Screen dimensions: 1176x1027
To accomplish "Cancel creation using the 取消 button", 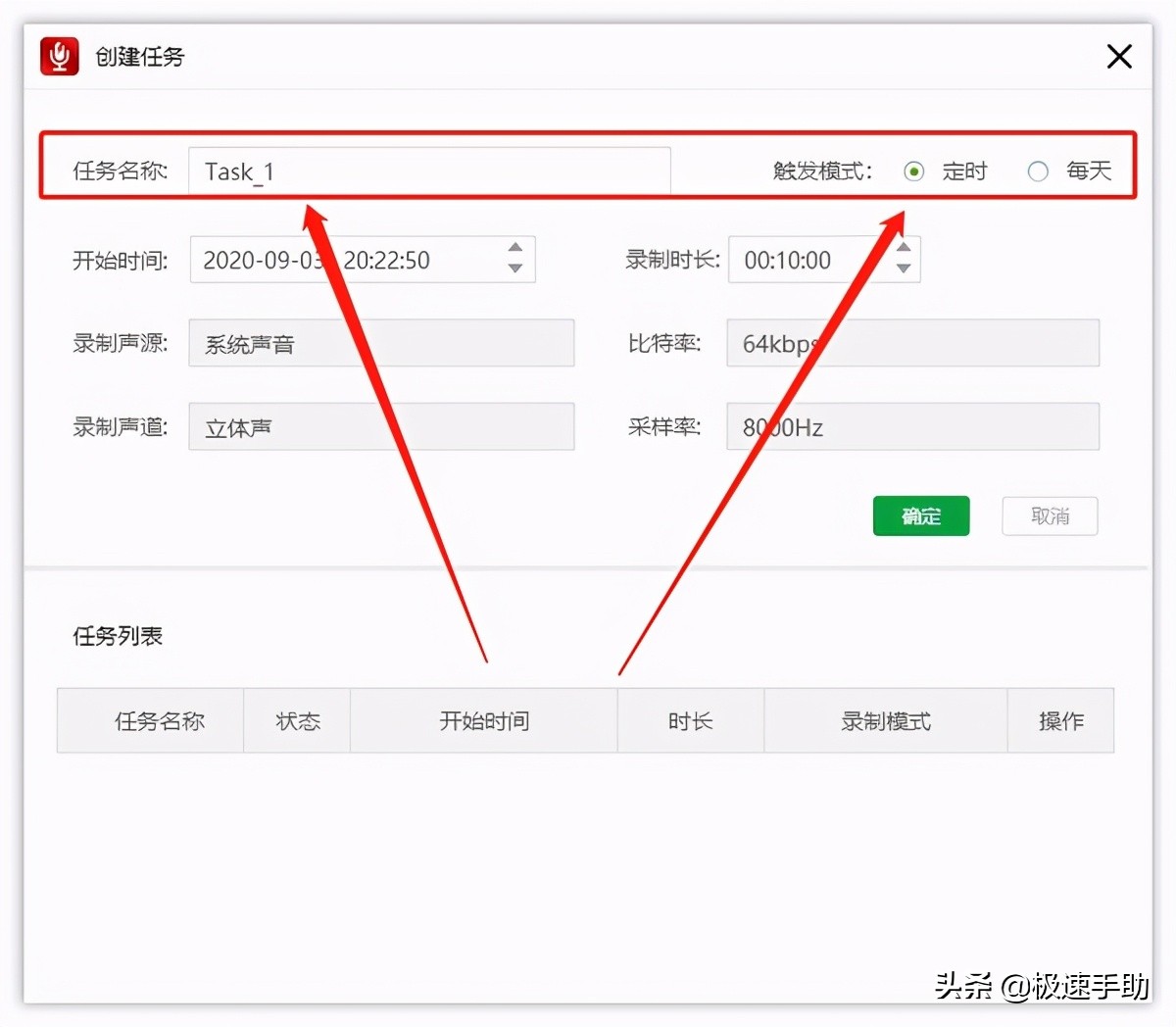I will [x=1049, y=515].
